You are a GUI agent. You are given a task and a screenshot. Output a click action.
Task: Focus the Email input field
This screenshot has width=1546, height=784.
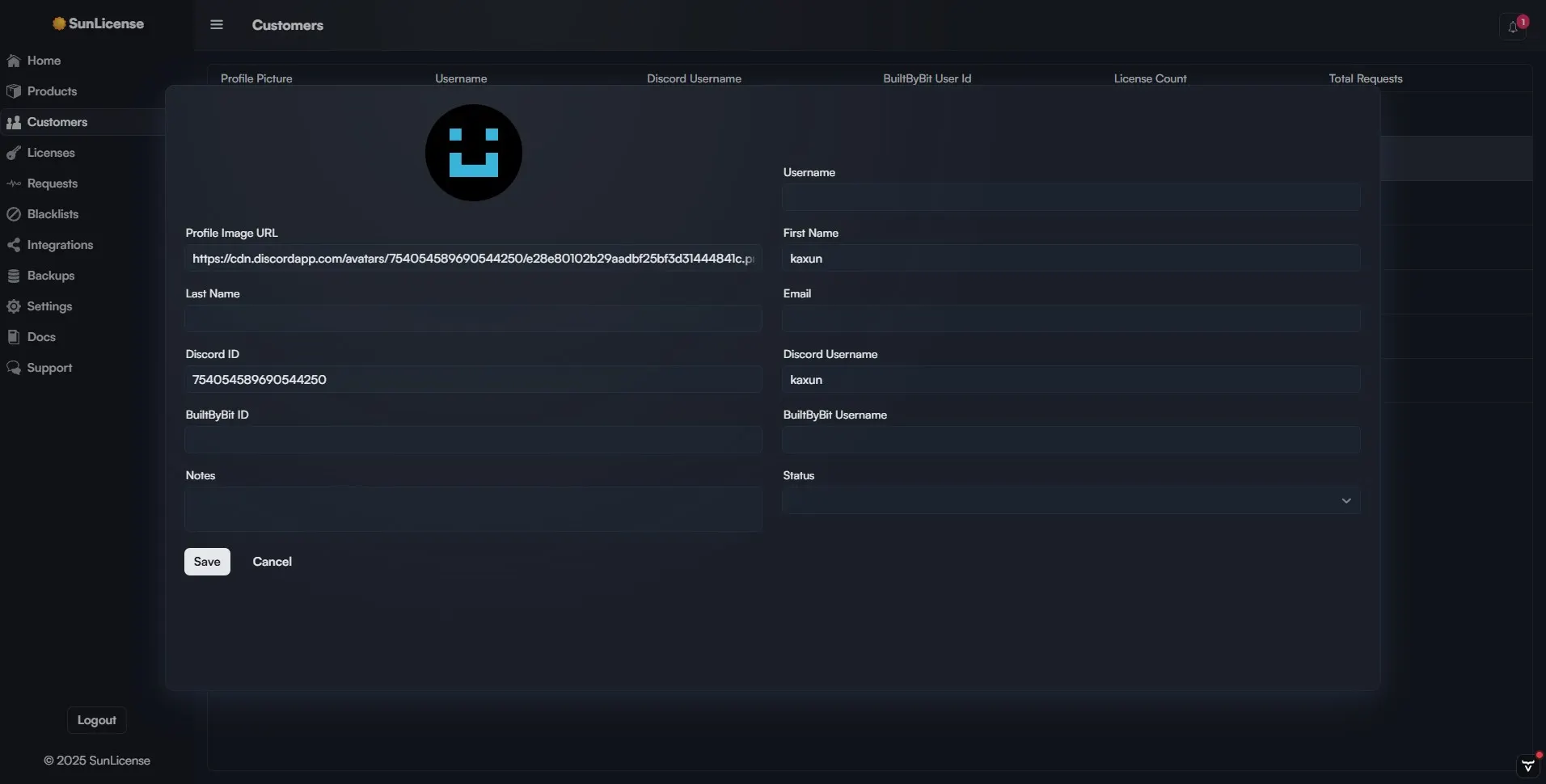click(x=1071, y=318)
